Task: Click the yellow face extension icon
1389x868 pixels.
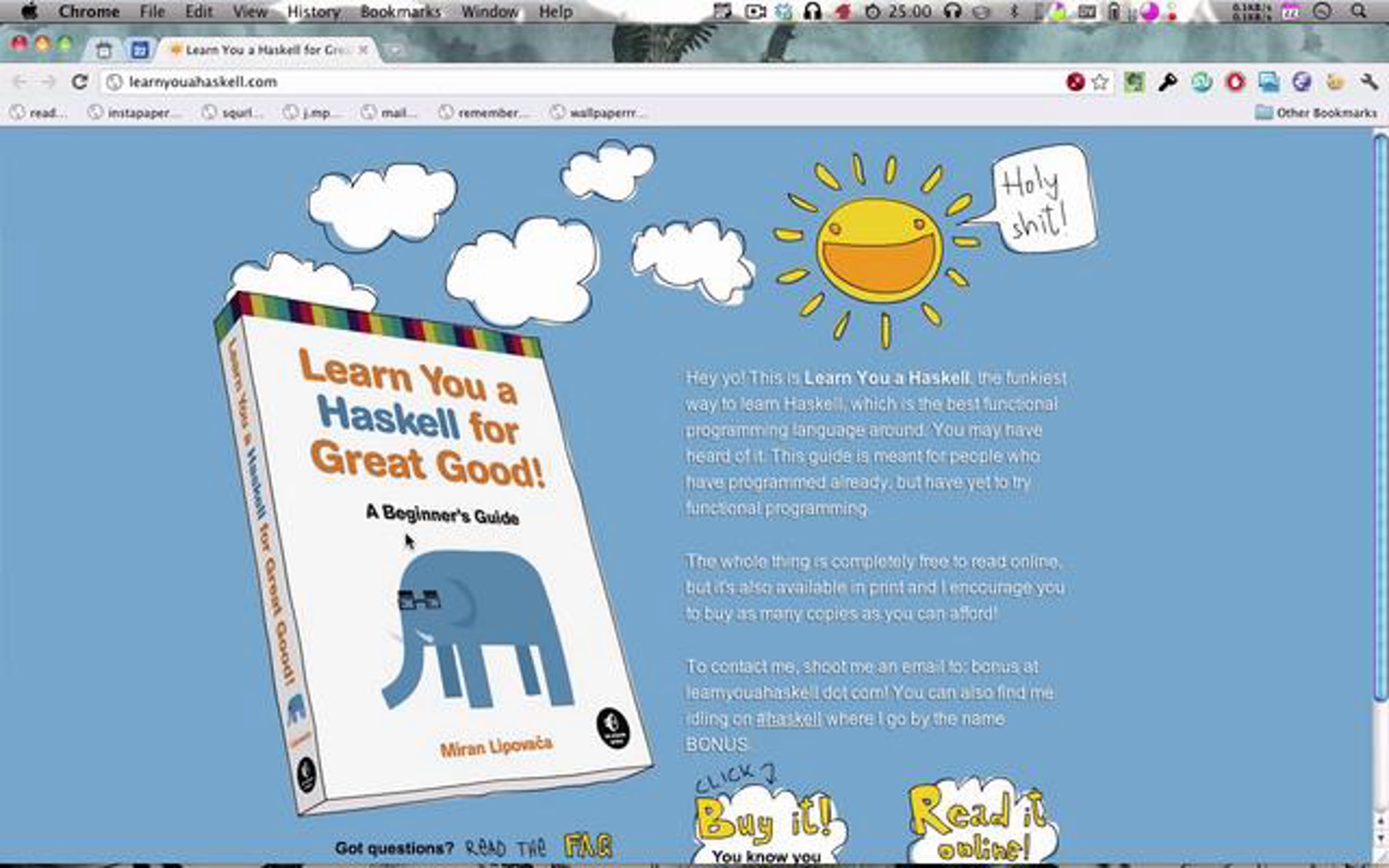Action: coord(1335,82)
